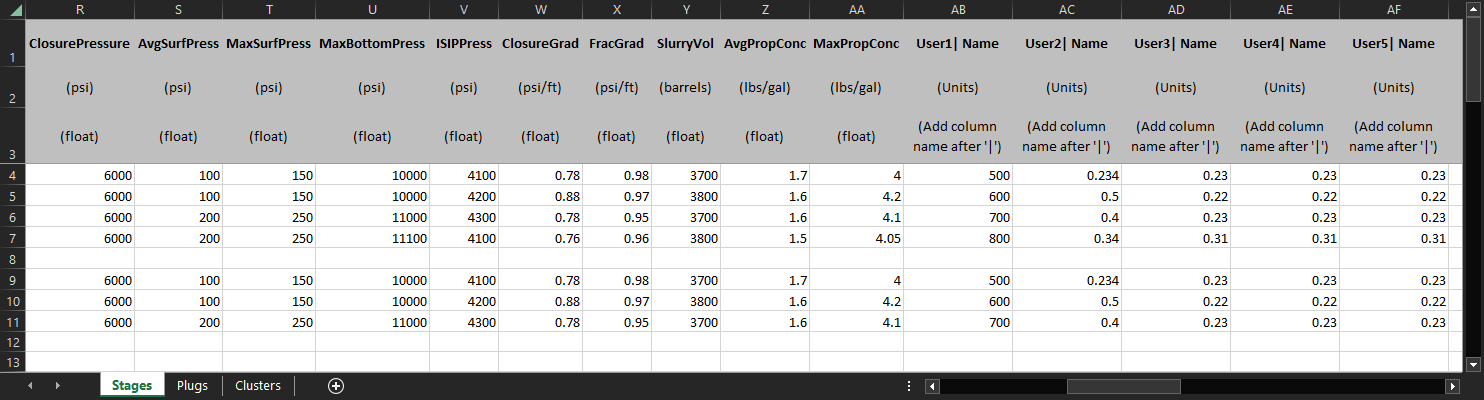Select column W header
Viewport: 1484px width, 400px height.
[541, 9]
